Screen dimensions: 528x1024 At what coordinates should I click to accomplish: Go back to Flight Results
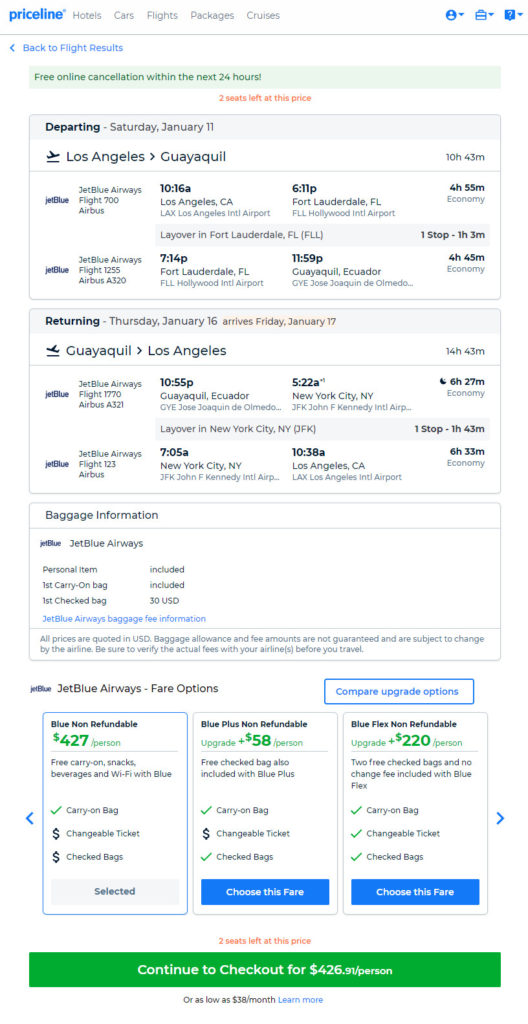pyautogui.click(x=66, y=48)
